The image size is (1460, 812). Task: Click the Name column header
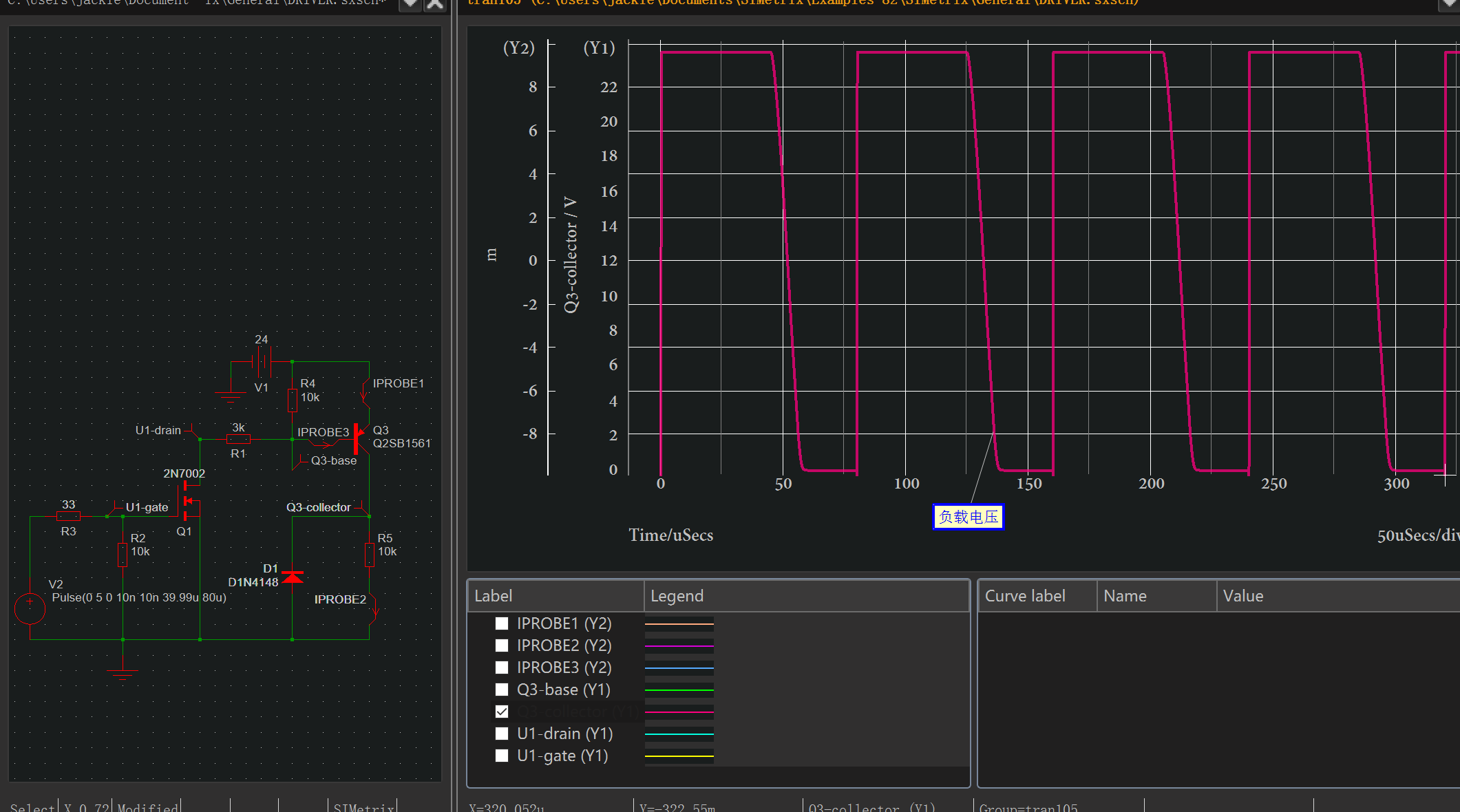pos(1156,596)
